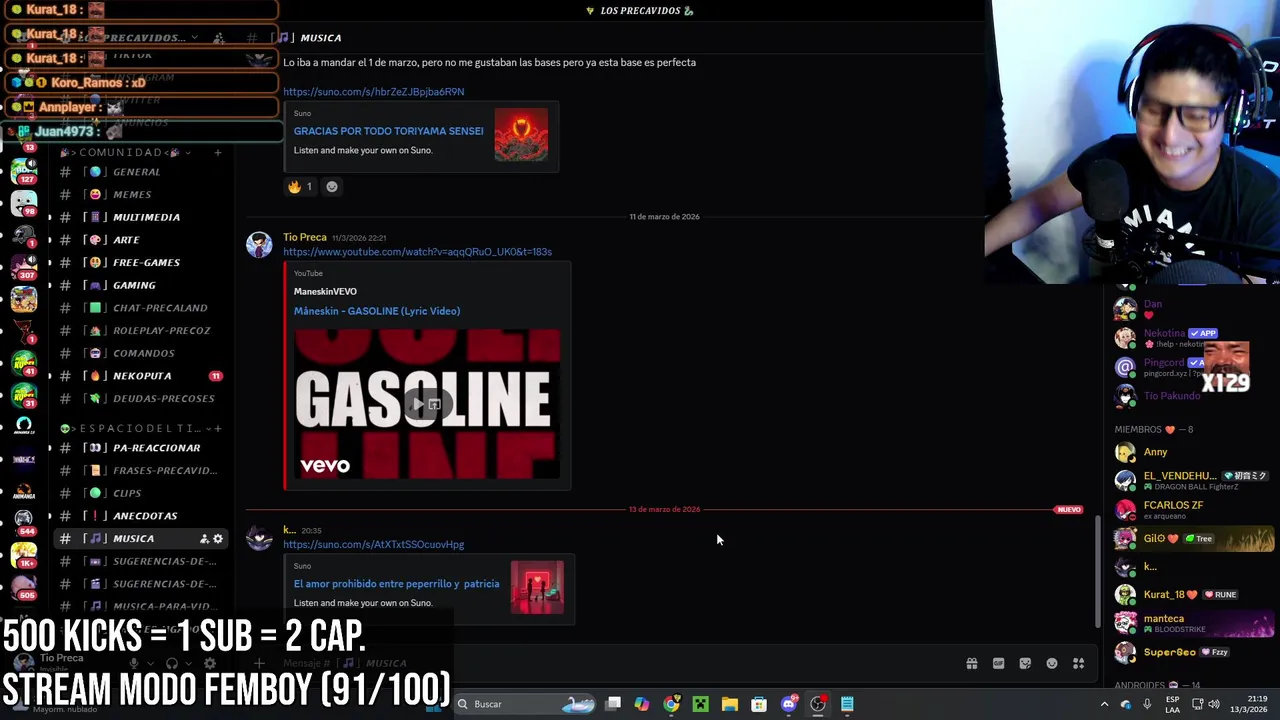Open the NEKOPUTA channel with 11 mentions
Image resolution: width=1280 pixels, height=720 pixels.
(140, 376)
